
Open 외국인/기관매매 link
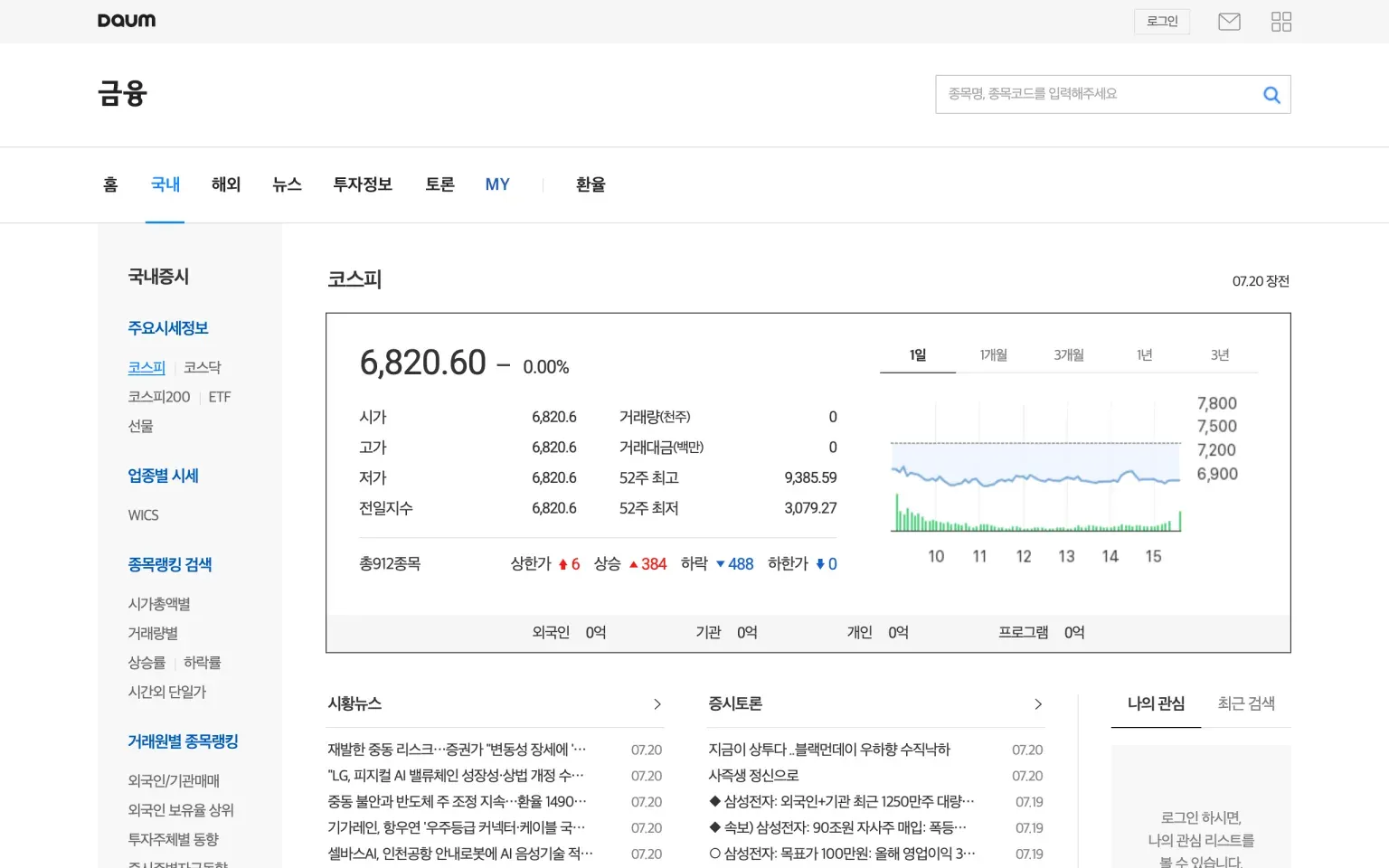pos(174,781)
